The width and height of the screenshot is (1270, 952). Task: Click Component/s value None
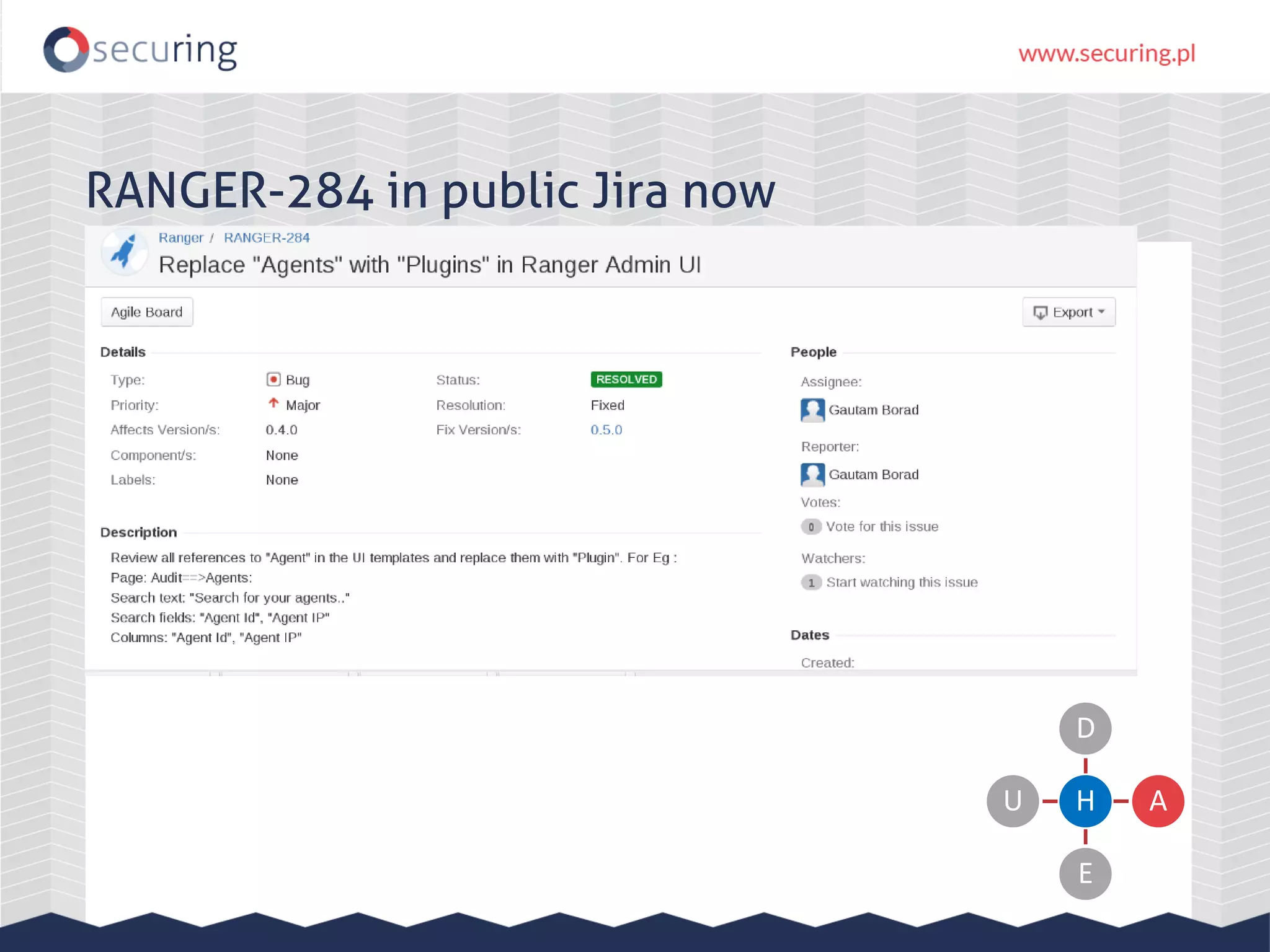click(282, 456)
